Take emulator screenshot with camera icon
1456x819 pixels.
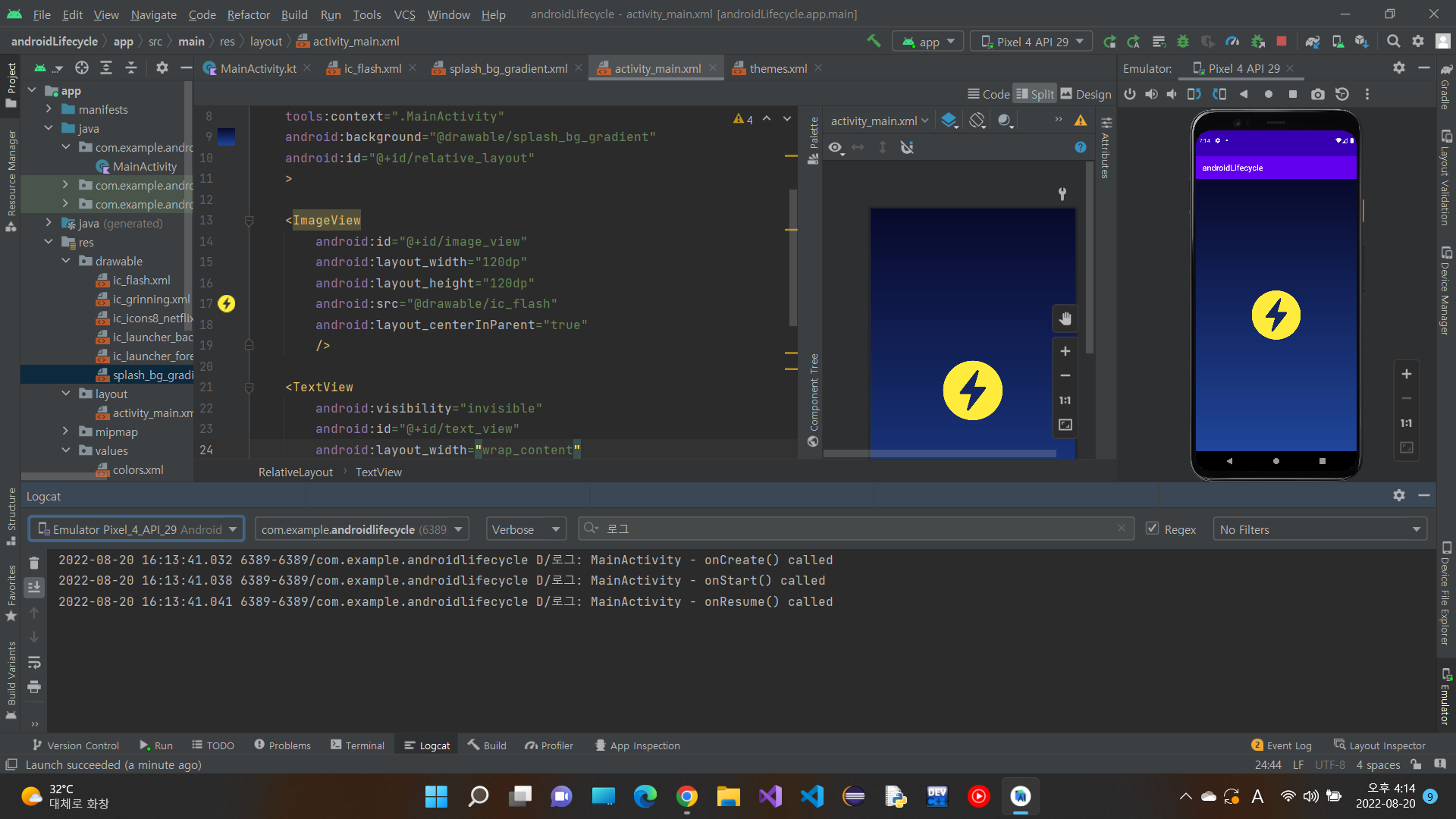point(1318,94)
